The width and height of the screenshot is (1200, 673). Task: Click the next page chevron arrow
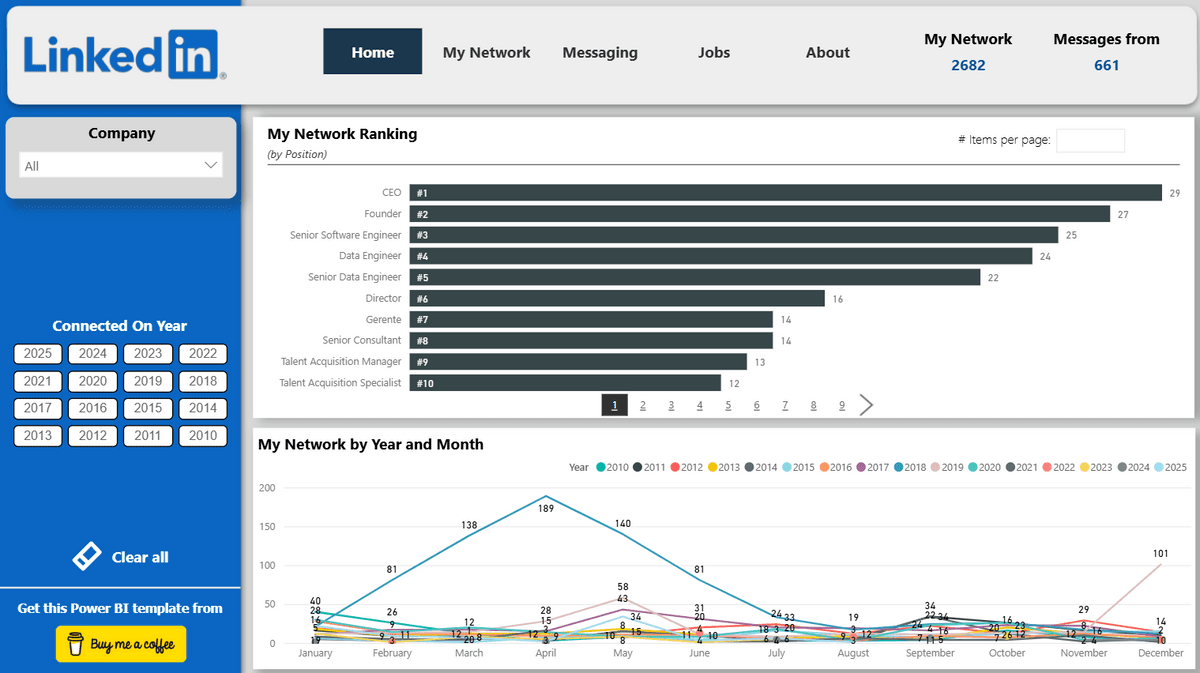click(x=866, y=405)
